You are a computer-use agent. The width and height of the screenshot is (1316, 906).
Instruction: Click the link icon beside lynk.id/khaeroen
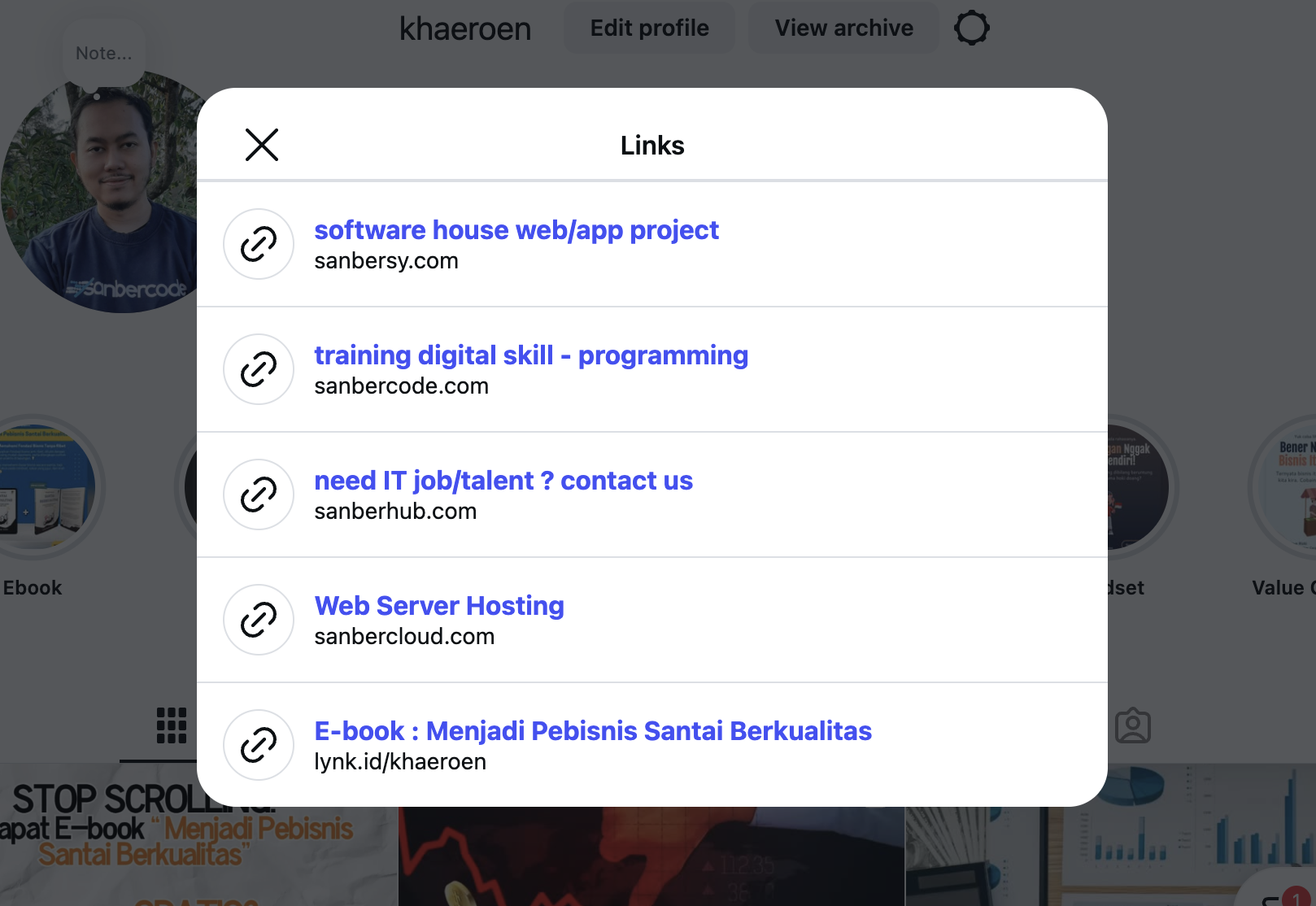(x=259, y=745)
